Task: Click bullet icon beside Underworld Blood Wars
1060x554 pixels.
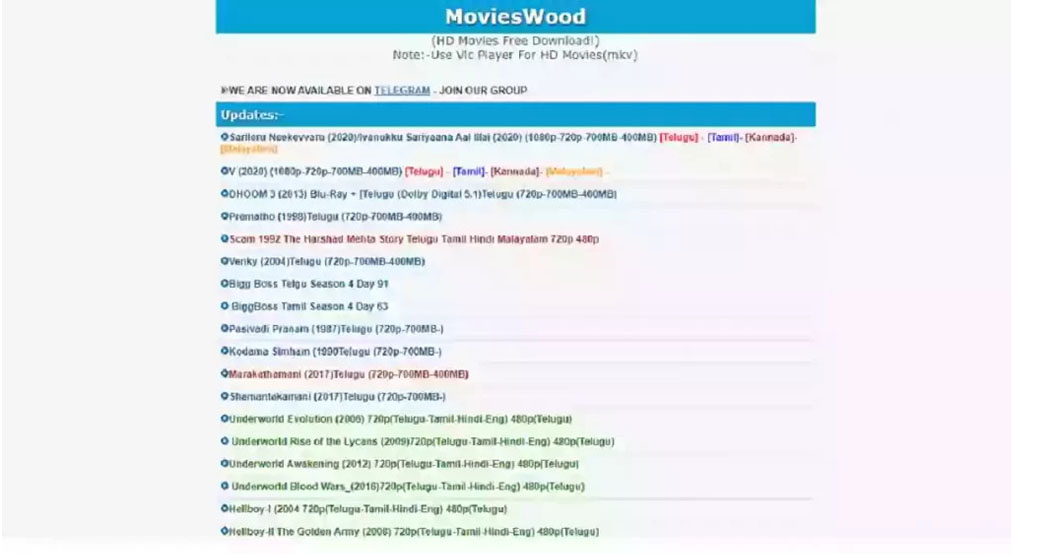Action: point(224,486)
